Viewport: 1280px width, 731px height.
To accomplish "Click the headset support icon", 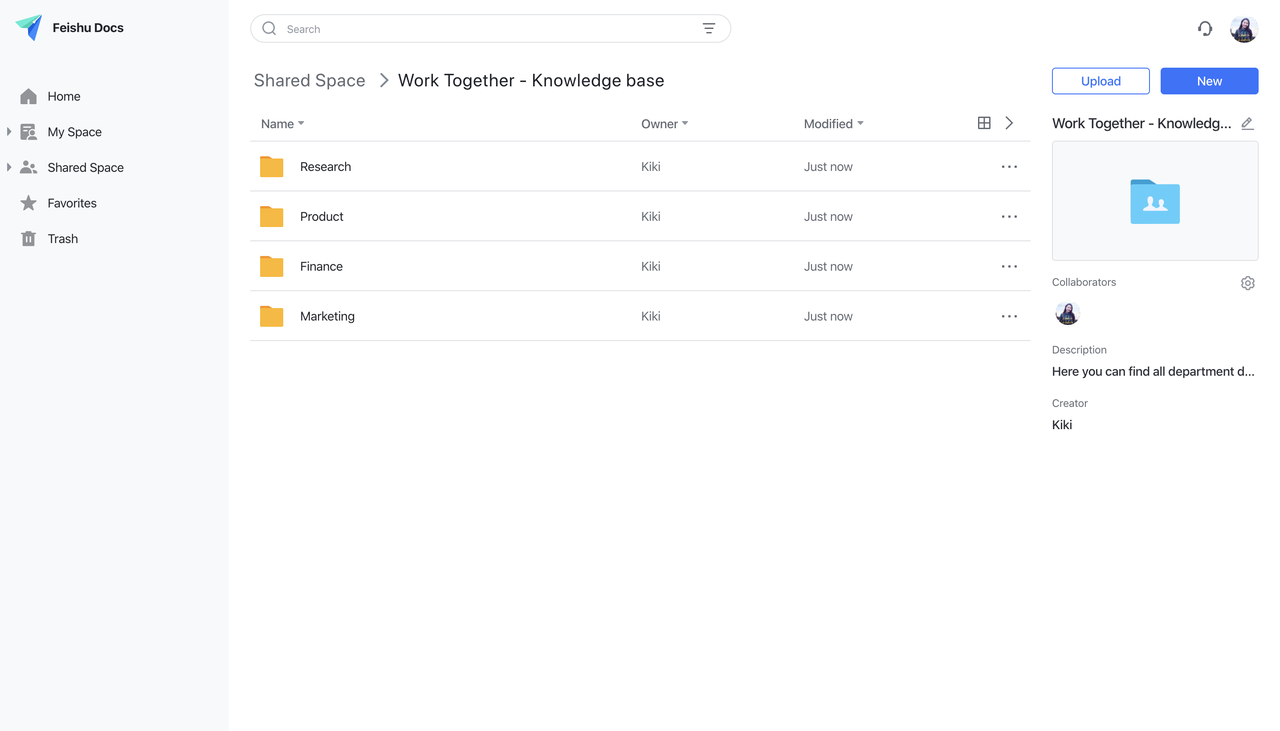I will (1205, 29).
